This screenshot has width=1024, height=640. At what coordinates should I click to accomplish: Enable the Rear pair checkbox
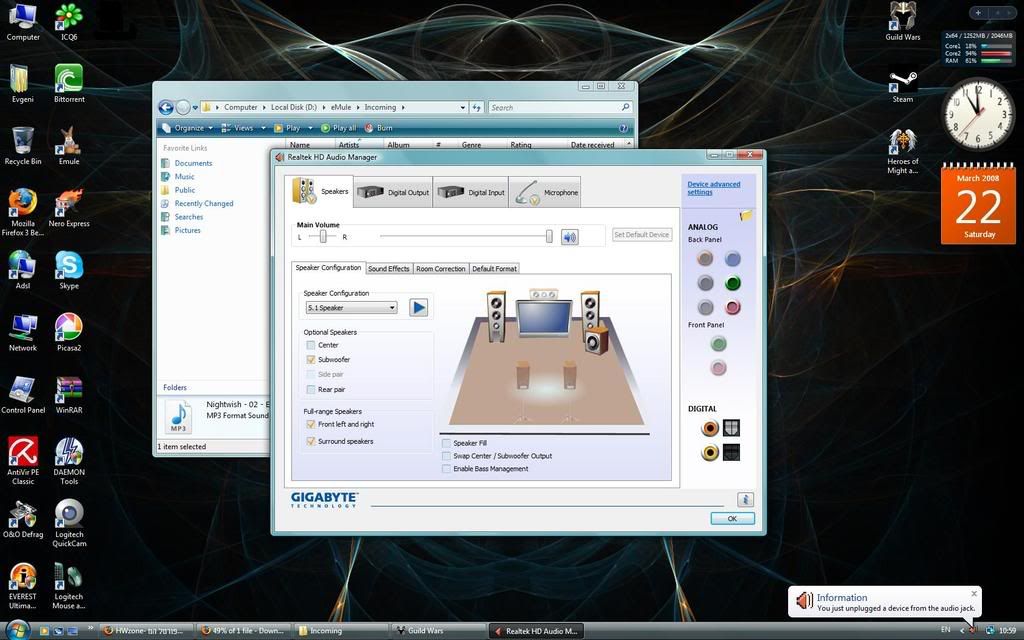[311, 389]
